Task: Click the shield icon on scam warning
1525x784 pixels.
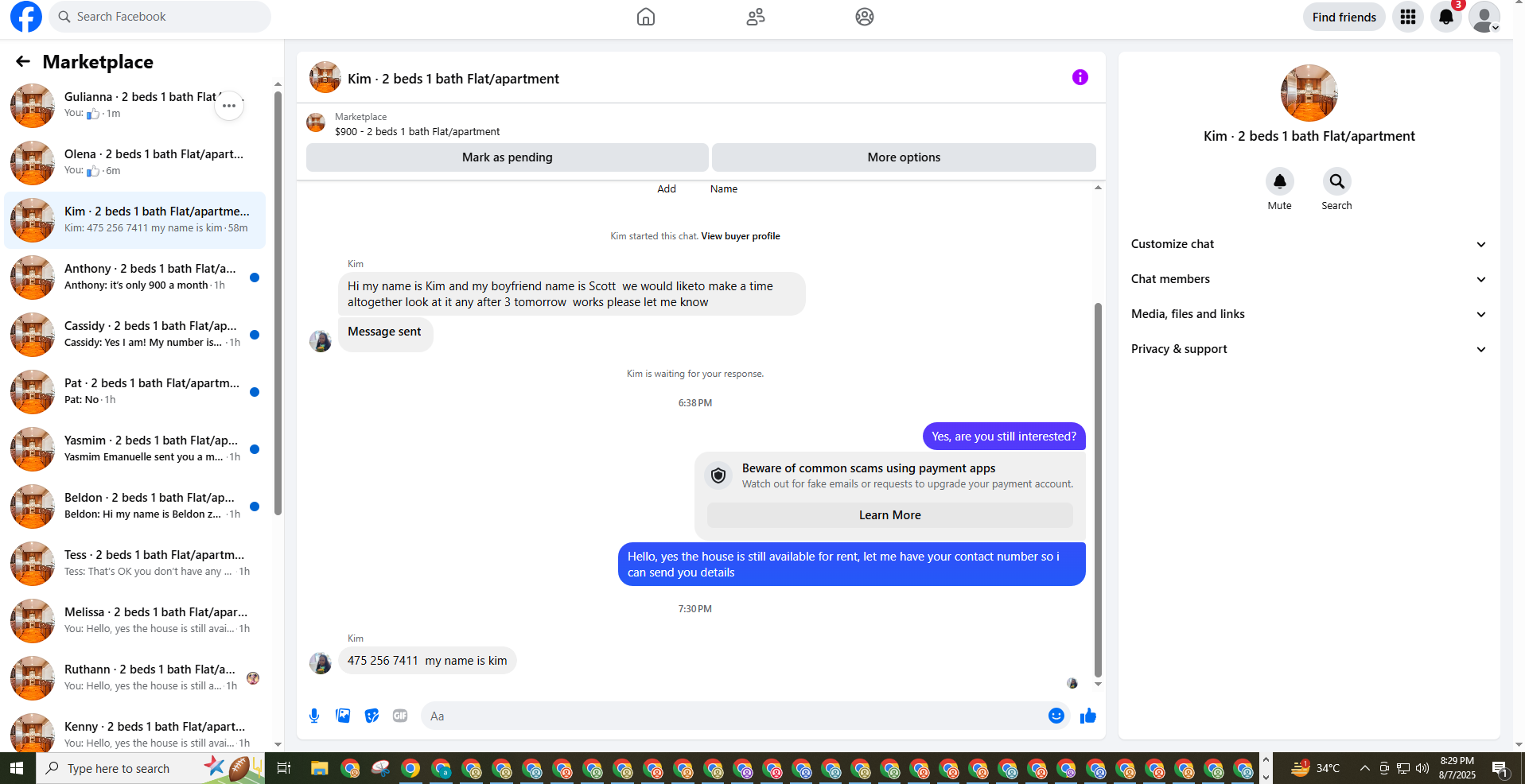Action: pyautogui.click(x=718, y=475)
